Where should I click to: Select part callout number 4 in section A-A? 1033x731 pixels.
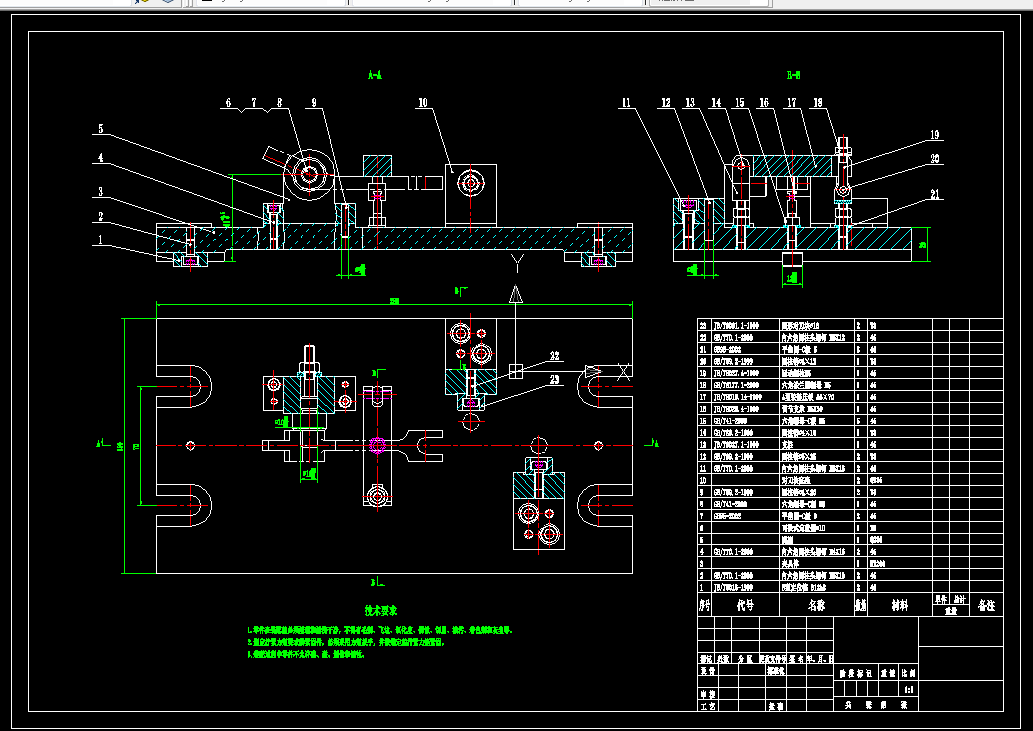[101, 157]
